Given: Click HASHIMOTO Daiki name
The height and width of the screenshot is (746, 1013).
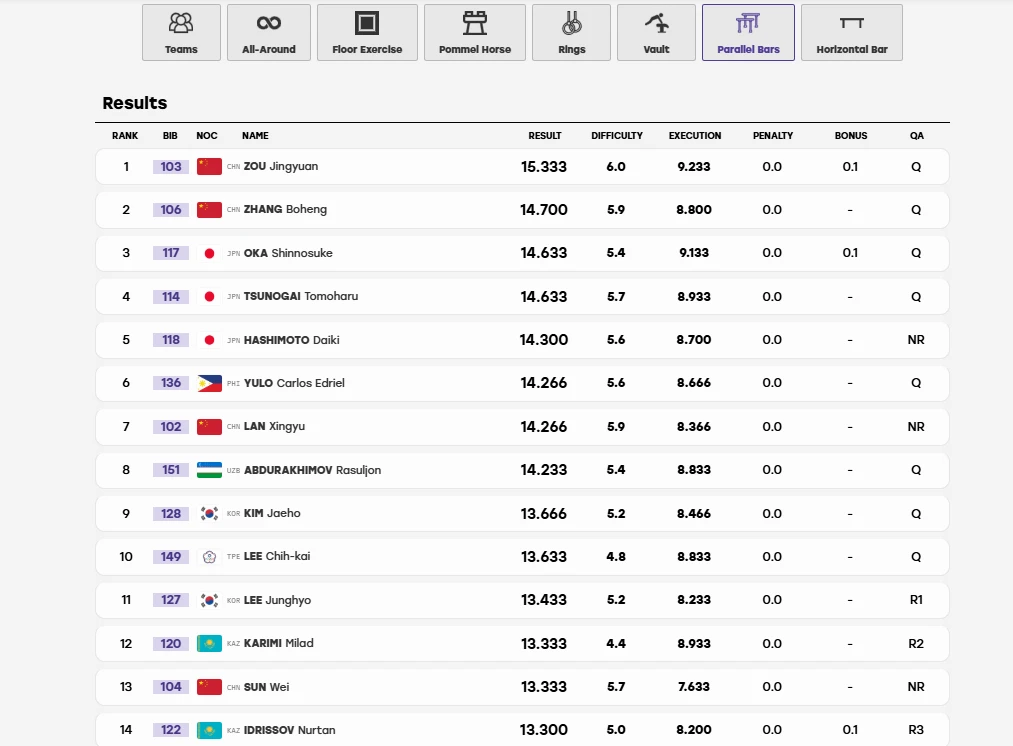Looking at the screenshot, I should pyautogui.click(x=291, y=340).
